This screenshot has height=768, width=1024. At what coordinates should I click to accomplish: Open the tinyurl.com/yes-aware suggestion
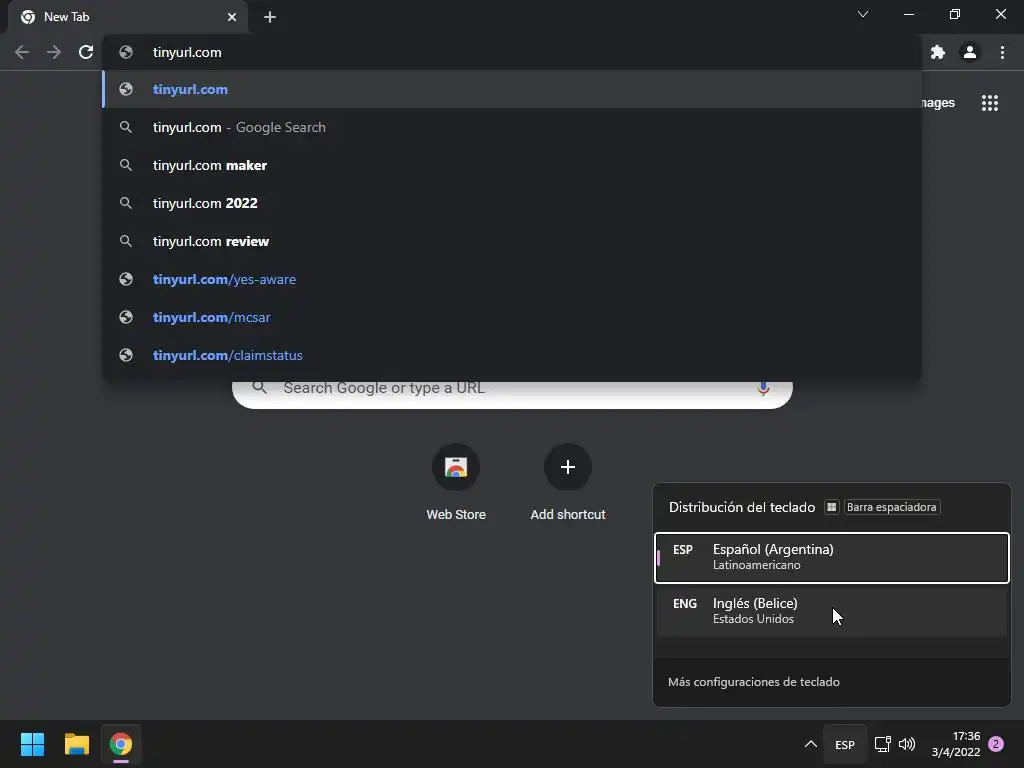[x=512, y=279]
